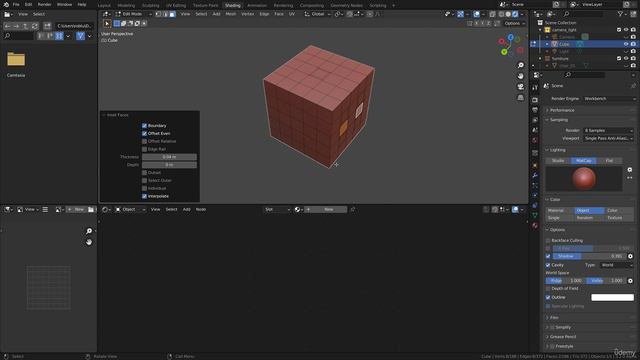Click the pin icon next to Scene
640x360 pixels.
[633, 86]
